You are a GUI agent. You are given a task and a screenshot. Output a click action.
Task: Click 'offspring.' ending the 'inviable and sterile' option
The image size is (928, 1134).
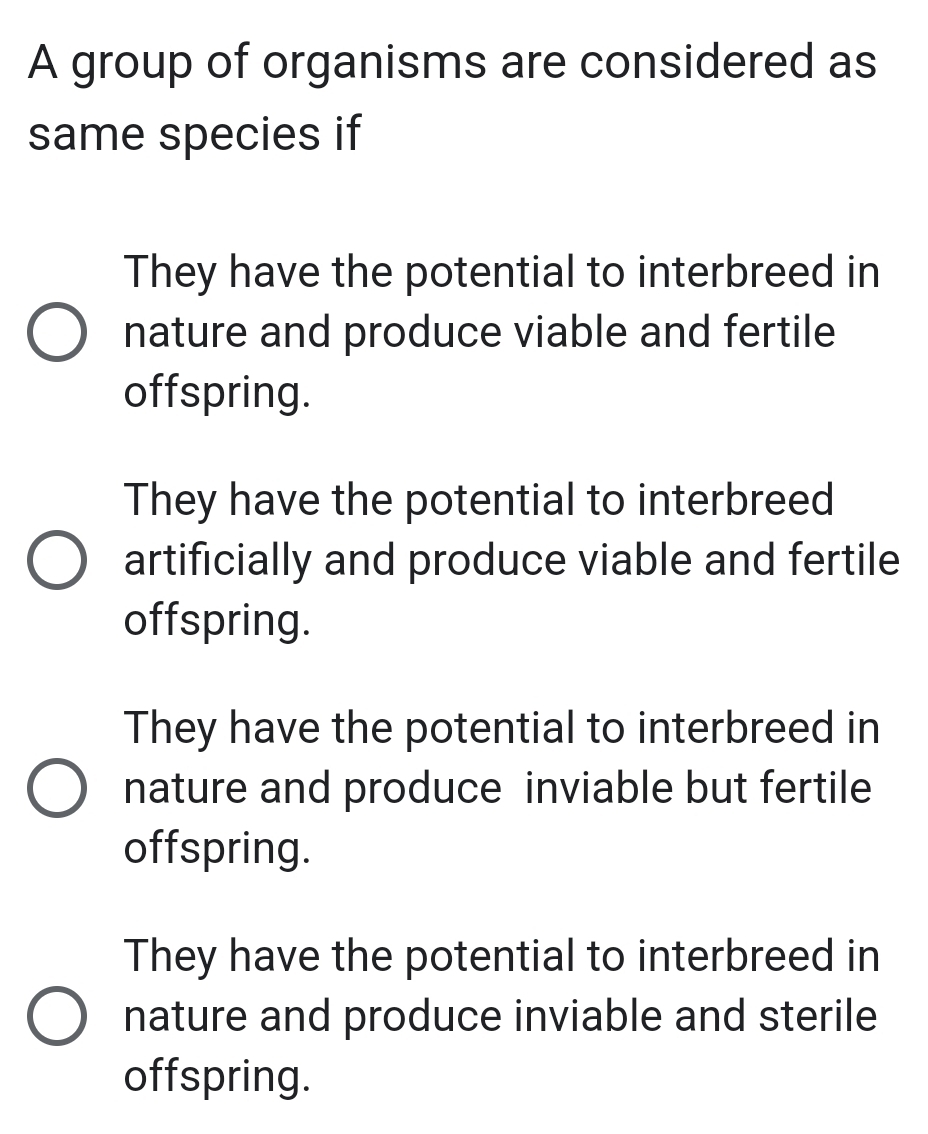(216, 1077)
